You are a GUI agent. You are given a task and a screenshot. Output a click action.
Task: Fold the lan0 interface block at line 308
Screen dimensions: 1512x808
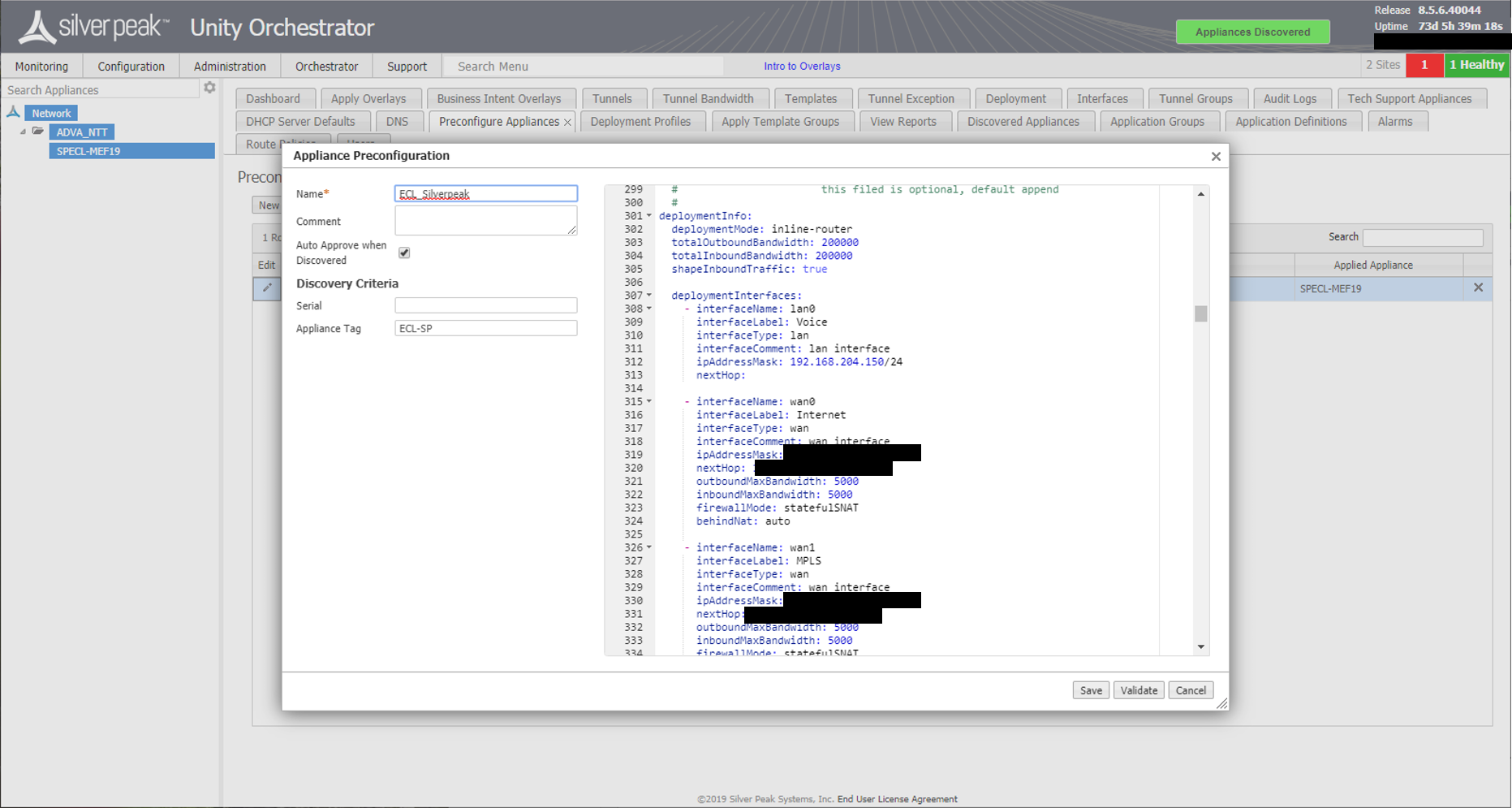pyautogui.click(x=649, y=309)
